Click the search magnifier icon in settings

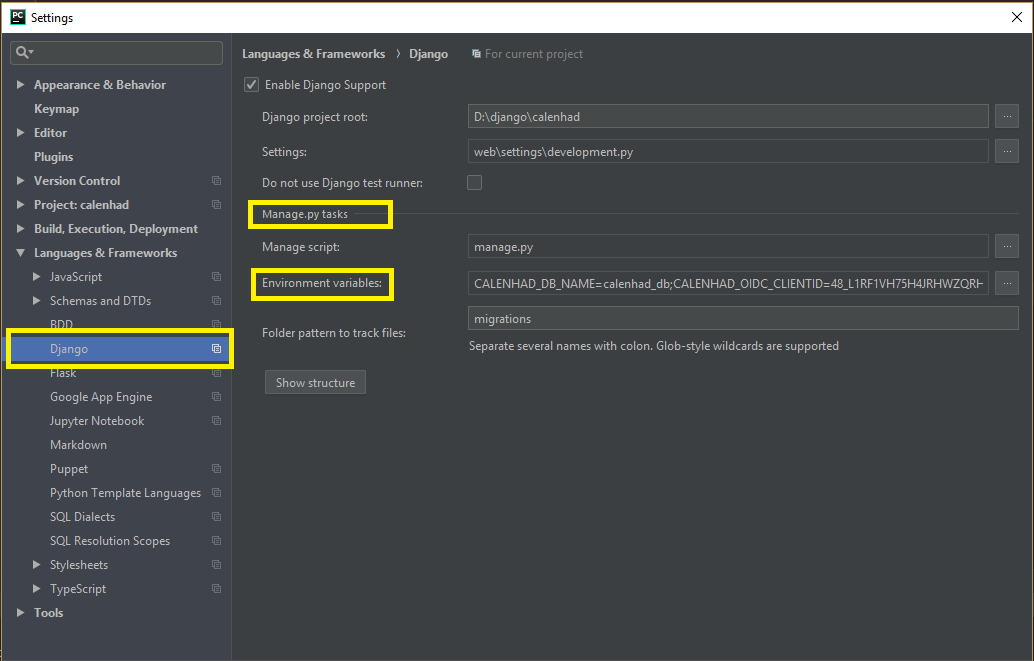coord(24,53)
